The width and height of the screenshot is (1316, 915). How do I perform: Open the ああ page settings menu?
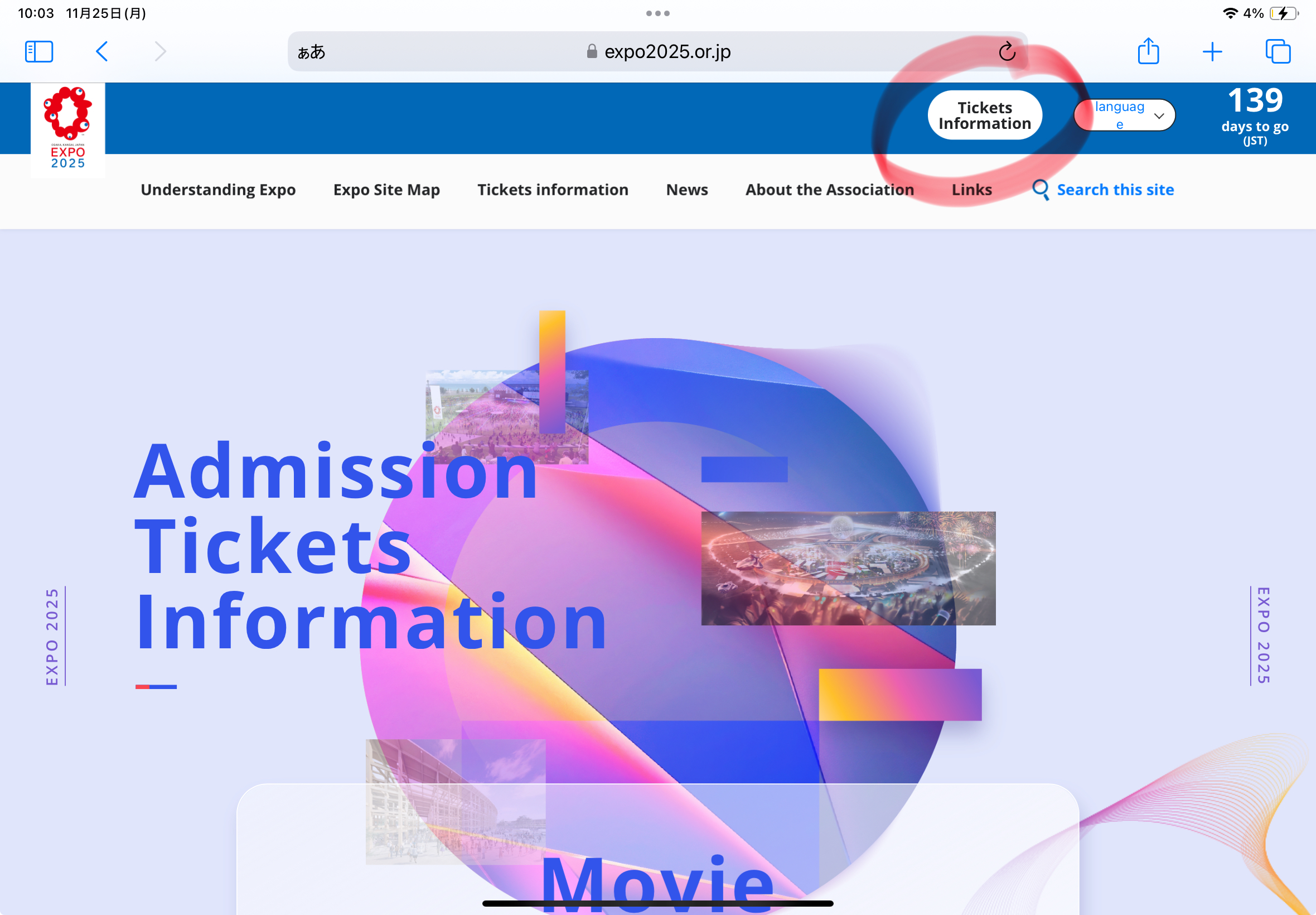(311, 51)
